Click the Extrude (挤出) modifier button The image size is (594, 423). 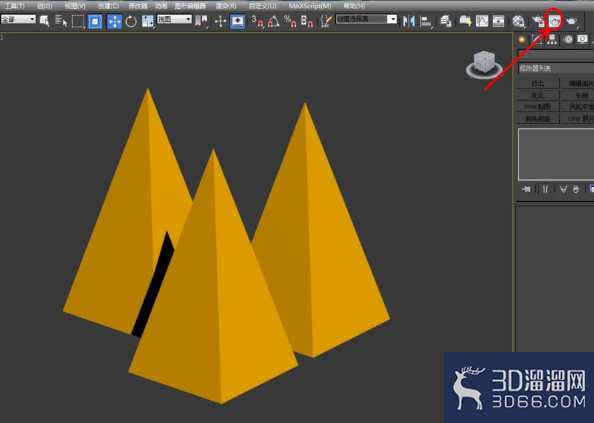[538, 83]
